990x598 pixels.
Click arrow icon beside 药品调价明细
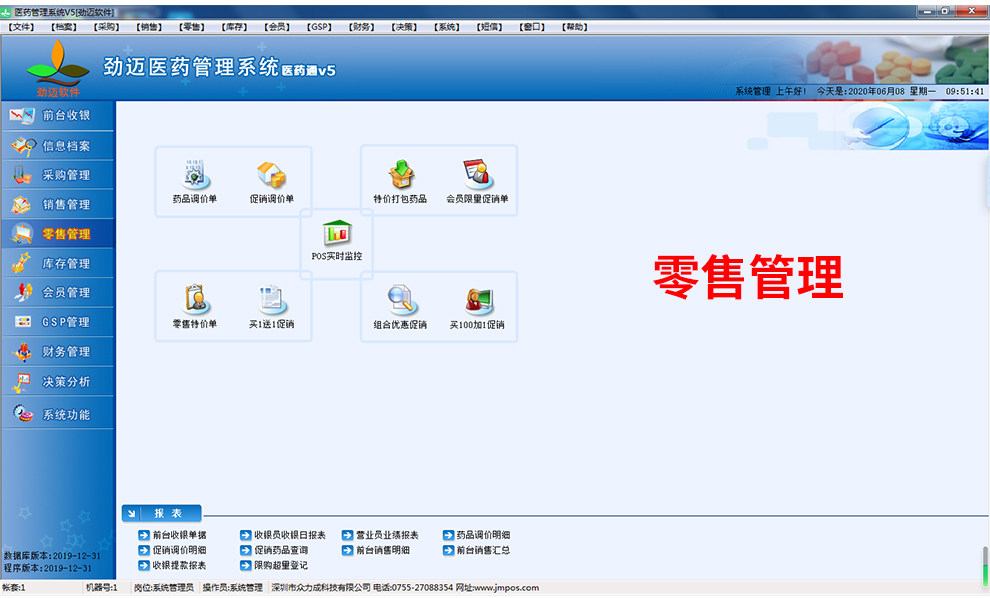448,535
